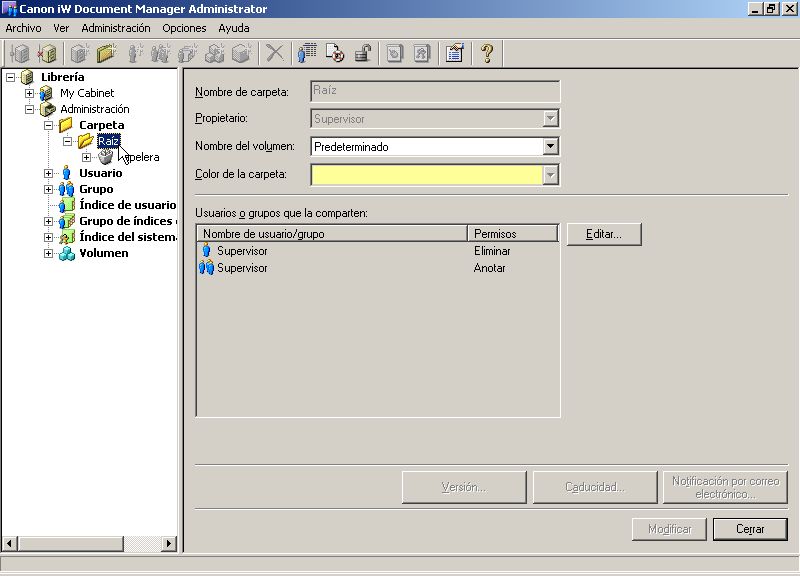Click the Librería cabinet icon in tree
Screen dimensions: 800x576
tap(27, 78)
